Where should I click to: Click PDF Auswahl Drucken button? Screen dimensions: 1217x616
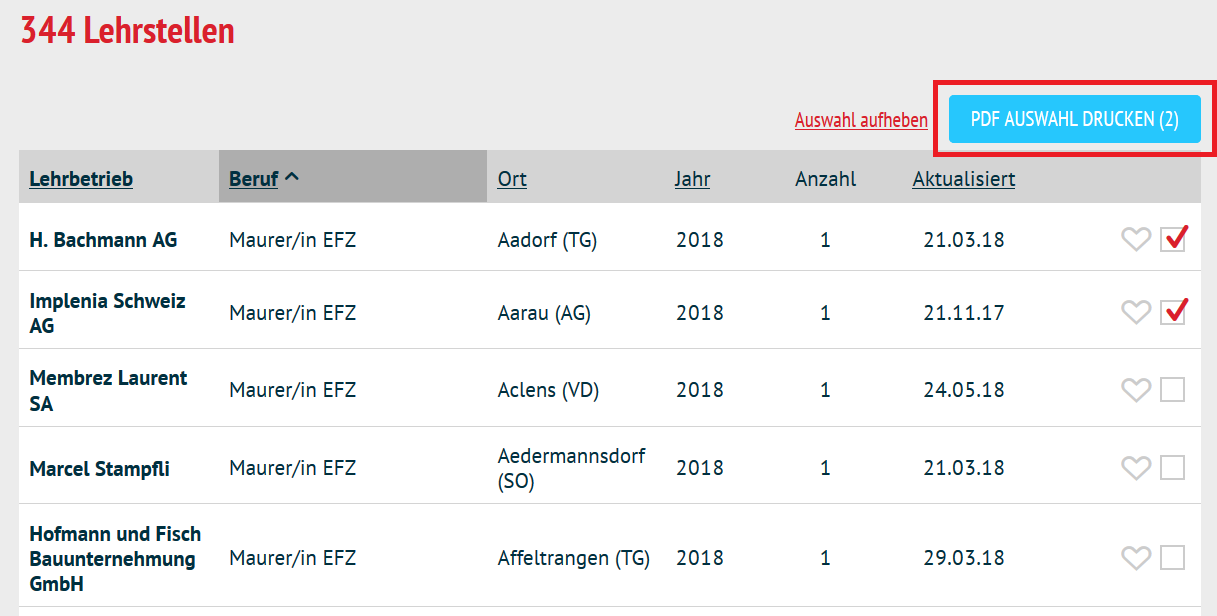[x=1075, y=119]
